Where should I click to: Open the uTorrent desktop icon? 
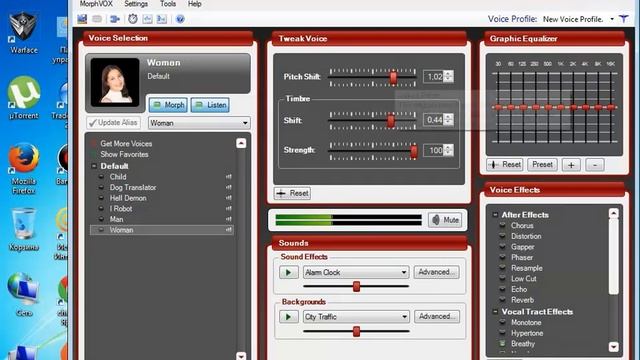(24, 98)
